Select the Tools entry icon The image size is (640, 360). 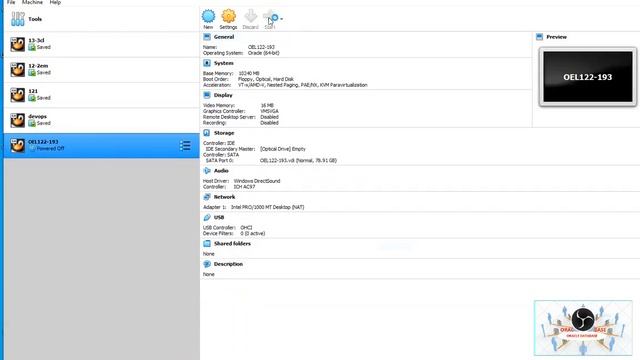click(x=18, y=19)
